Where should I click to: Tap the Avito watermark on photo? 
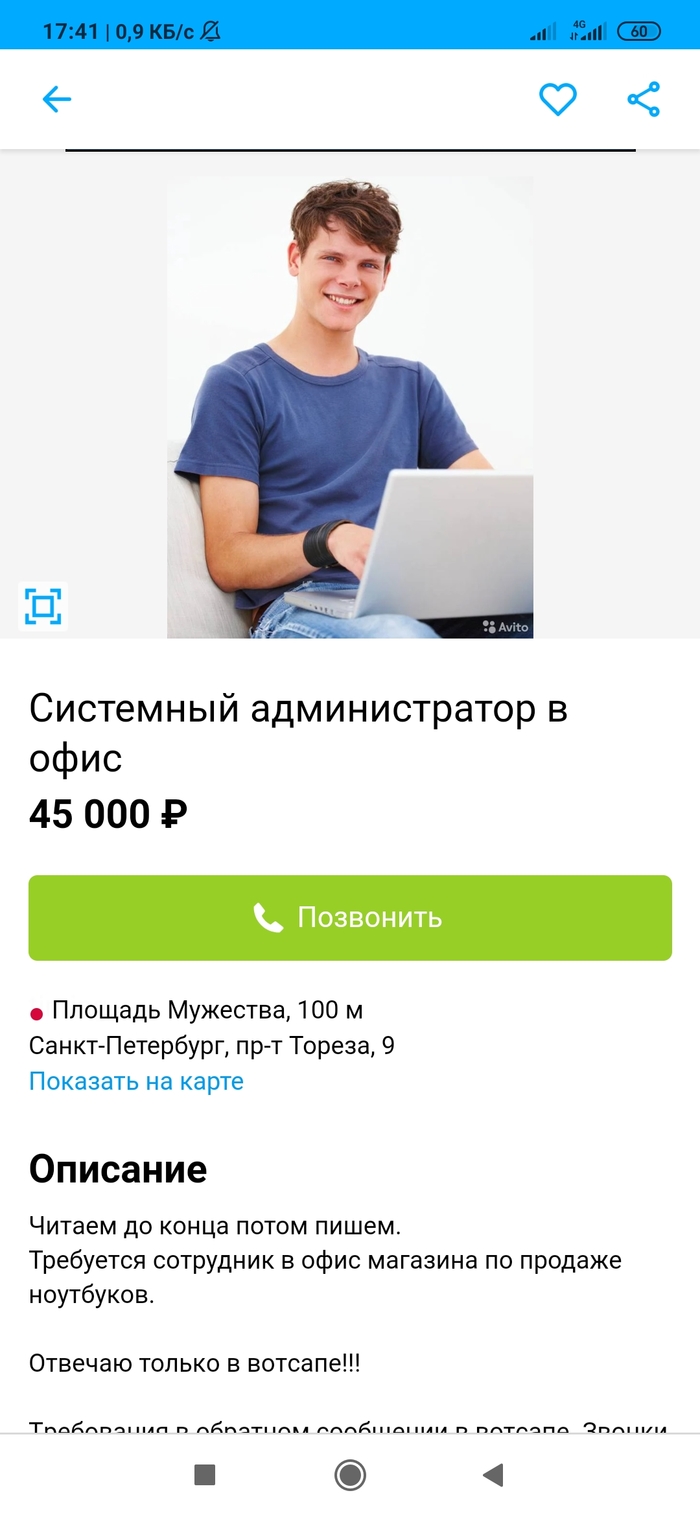505,627
